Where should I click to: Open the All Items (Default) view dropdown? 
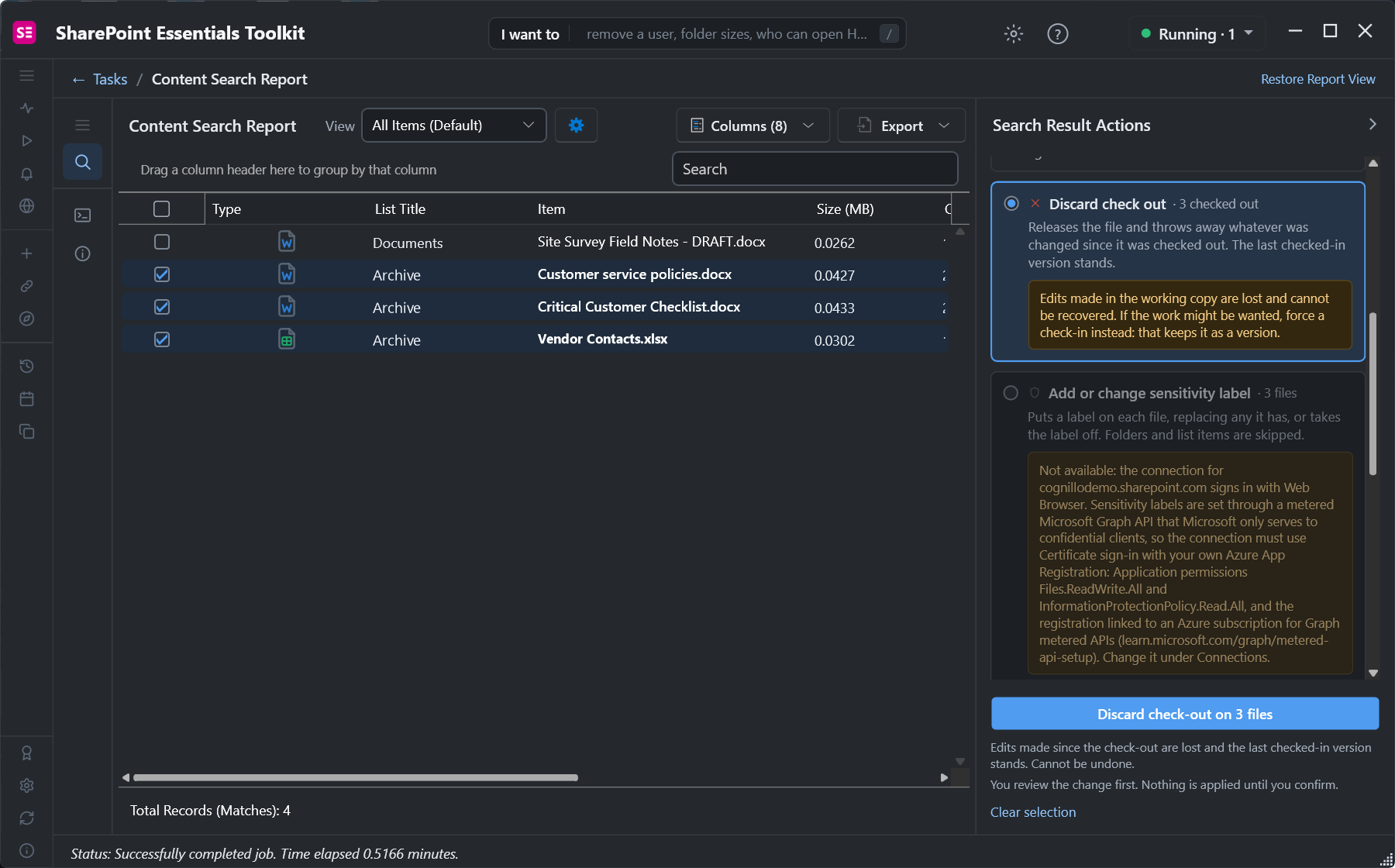click(x=454, y=126)
